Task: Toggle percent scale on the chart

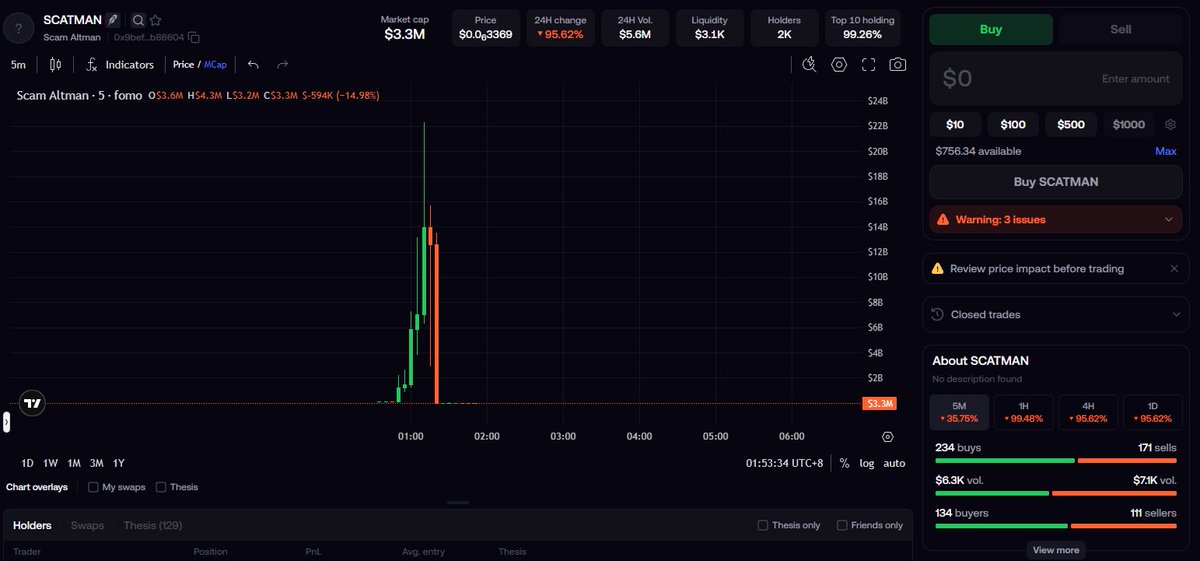Action: [844, 463]
